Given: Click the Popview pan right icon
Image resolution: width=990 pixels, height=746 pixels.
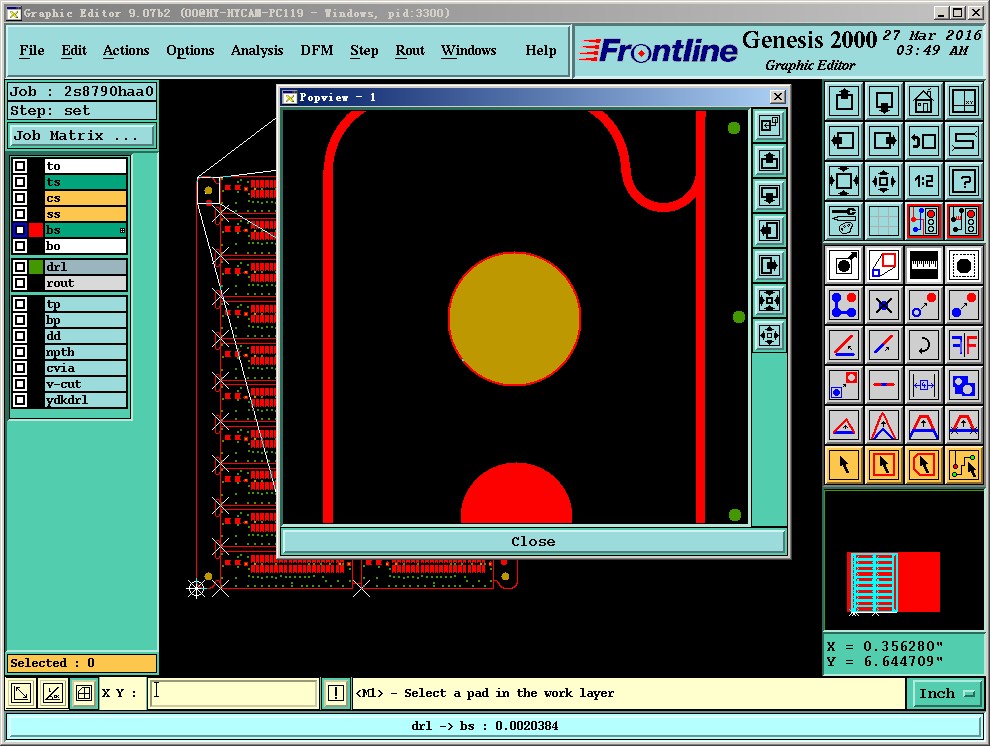Looking at the screenshot, I should point(770,265).
